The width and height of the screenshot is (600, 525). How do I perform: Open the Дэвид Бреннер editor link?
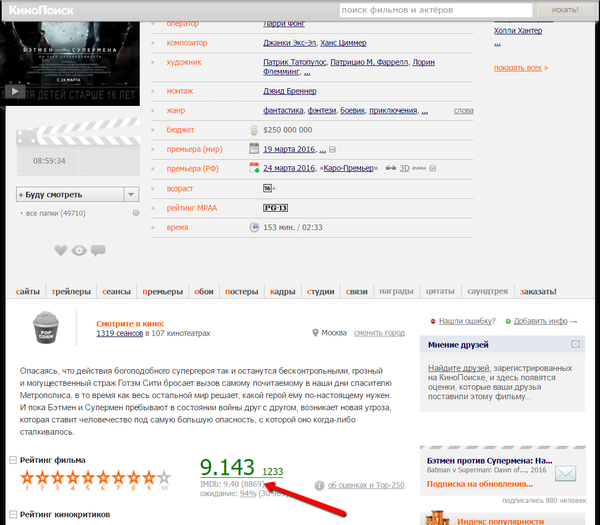[x=290, y=91]
